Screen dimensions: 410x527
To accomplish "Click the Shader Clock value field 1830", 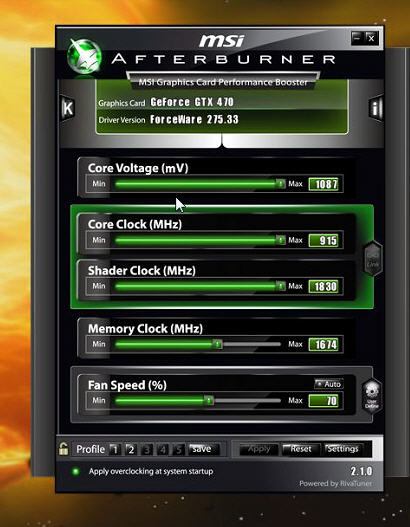I will coord(324,286).
